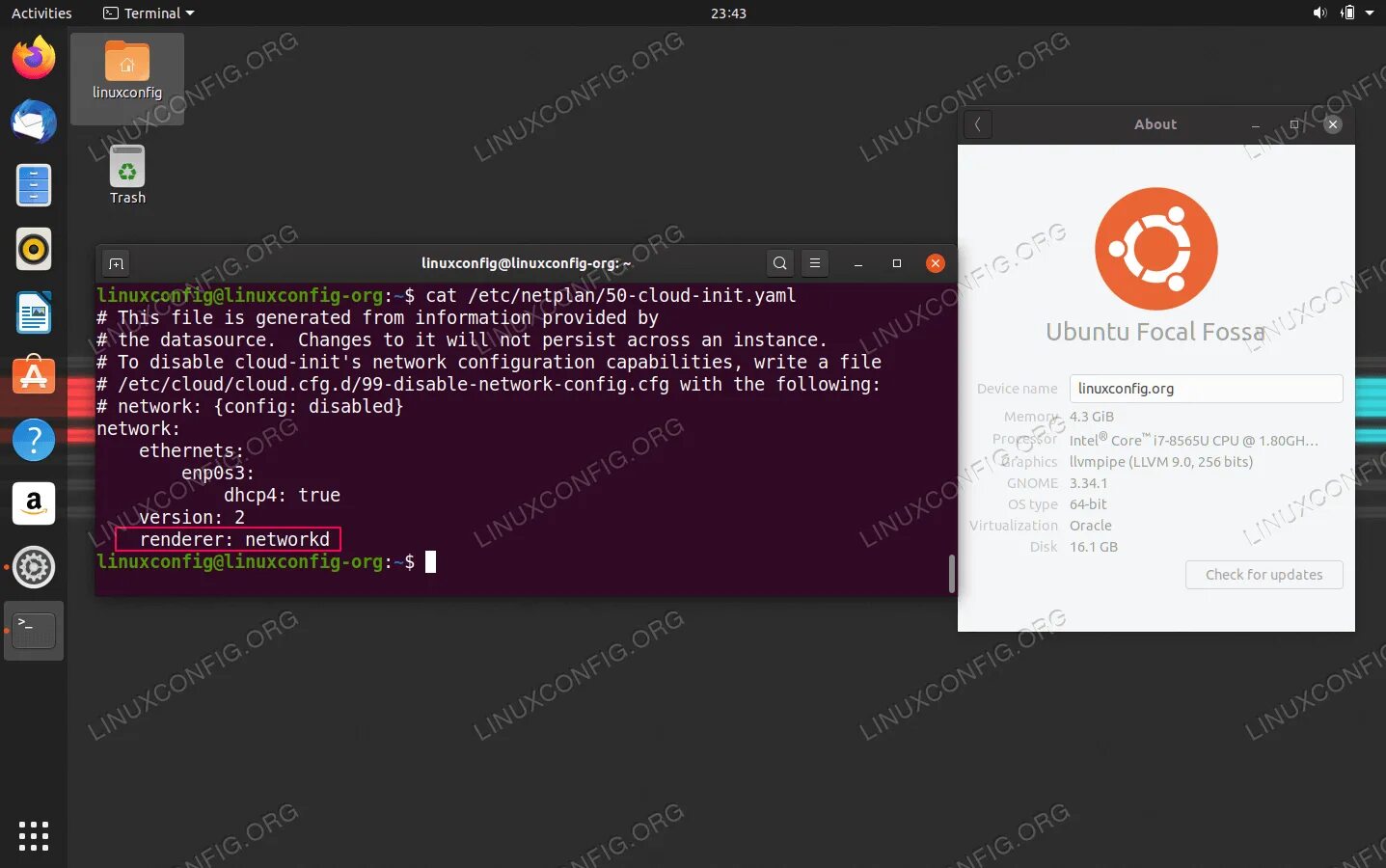
Task: Click the terminal title linuxconfig@linuxconfig-org
Action: [526, 263]
